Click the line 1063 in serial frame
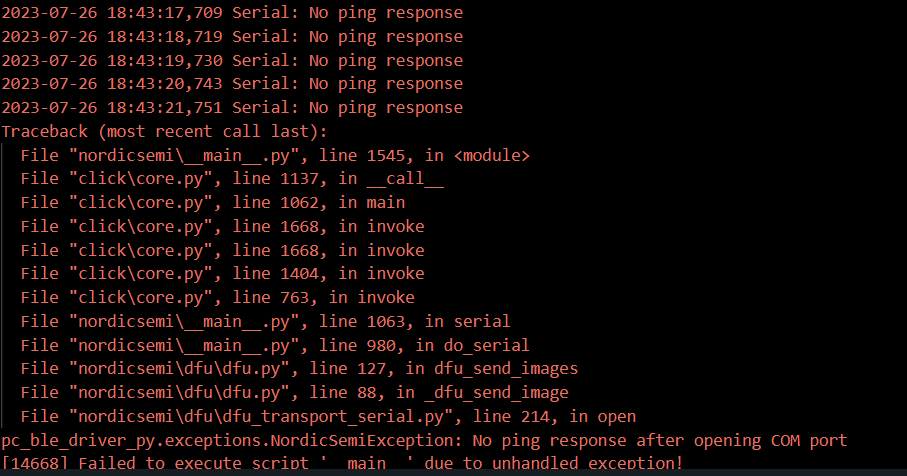Screen dimensions: 907x476 pos(265,321)
